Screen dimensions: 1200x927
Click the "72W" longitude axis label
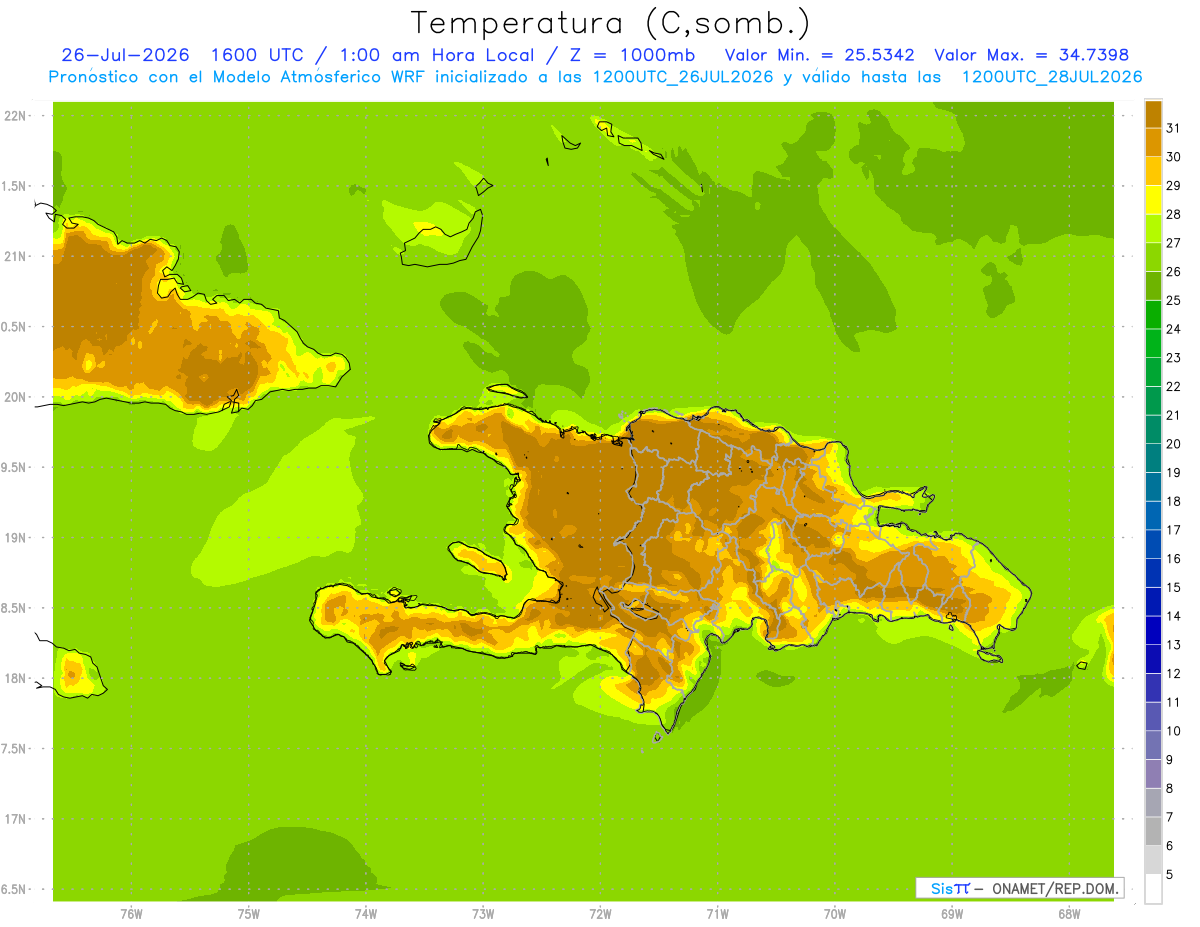tap(600, 914)
